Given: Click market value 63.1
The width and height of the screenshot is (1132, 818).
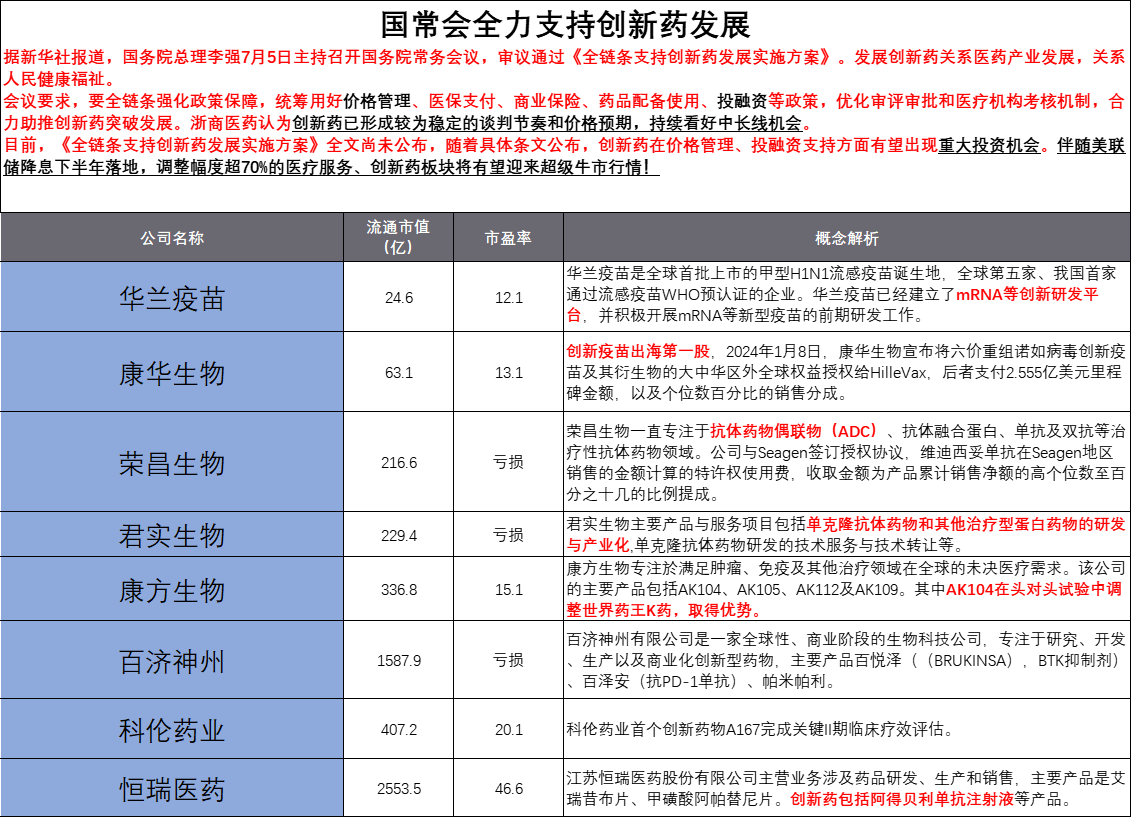Looking at the screenshot, I should click(x=399, y=373).
